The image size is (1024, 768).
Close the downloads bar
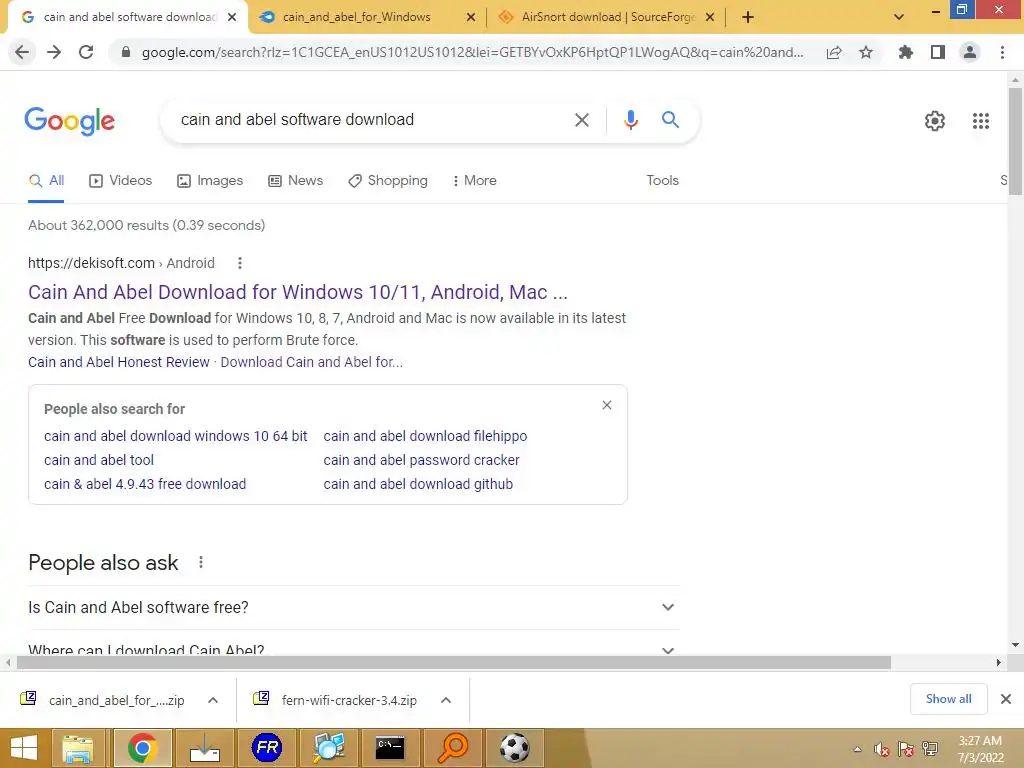coord(1006,699)
